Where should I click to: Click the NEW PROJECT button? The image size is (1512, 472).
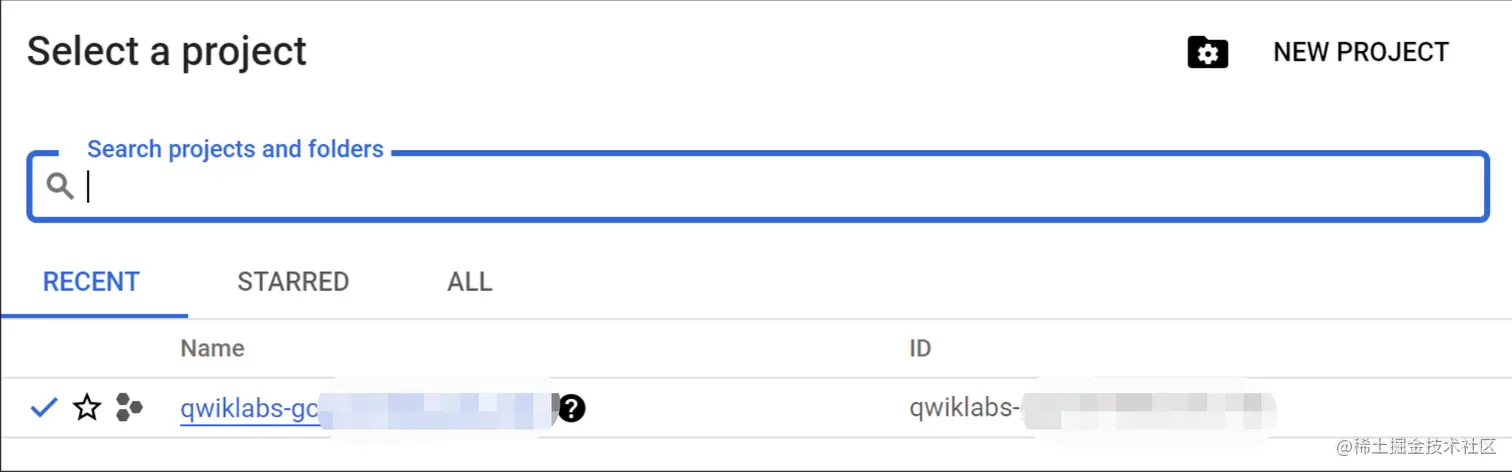click(x=1360, y=52)
